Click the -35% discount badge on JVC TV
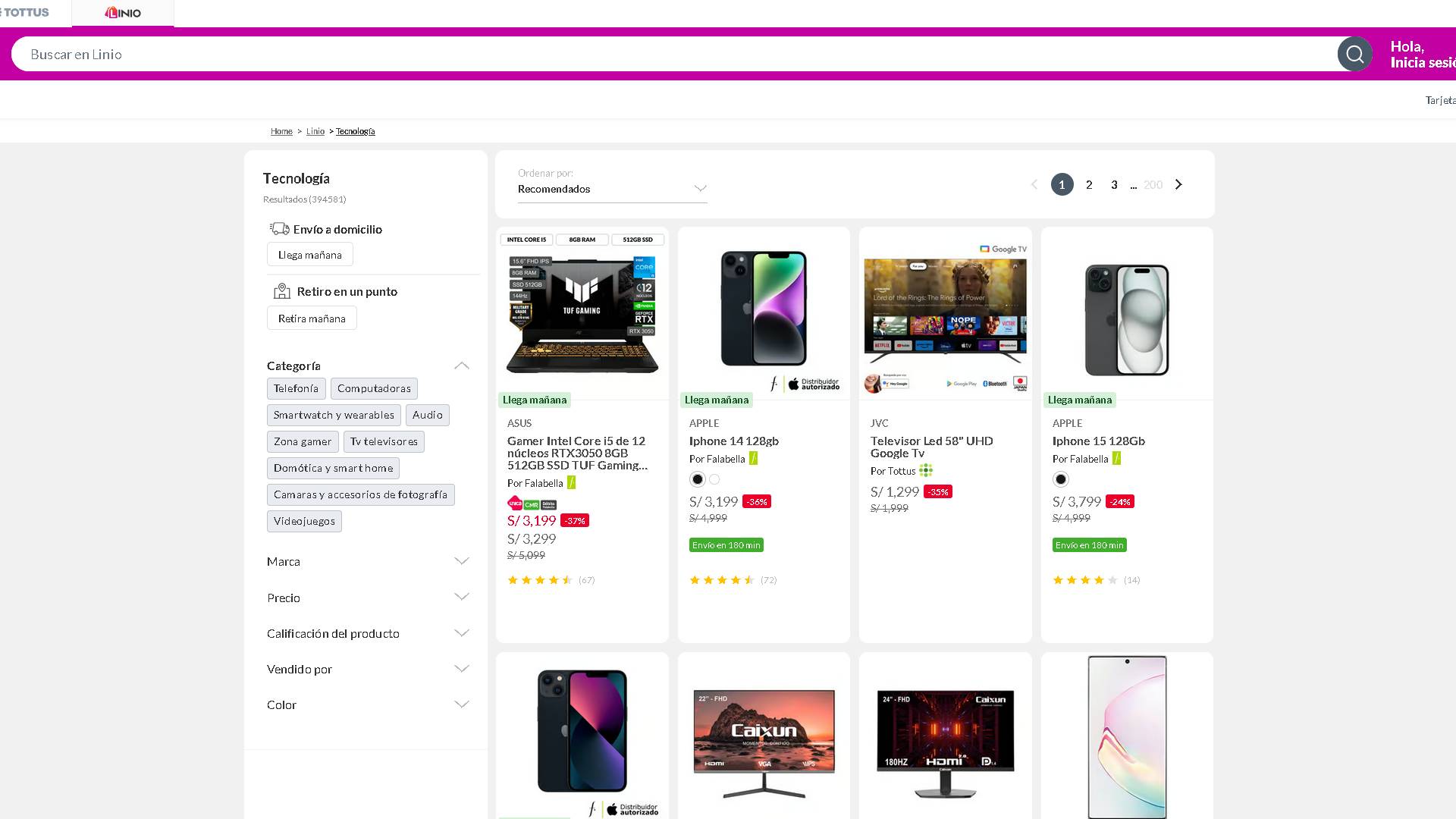Screen dimensions: 1456x819 [938, 492]
